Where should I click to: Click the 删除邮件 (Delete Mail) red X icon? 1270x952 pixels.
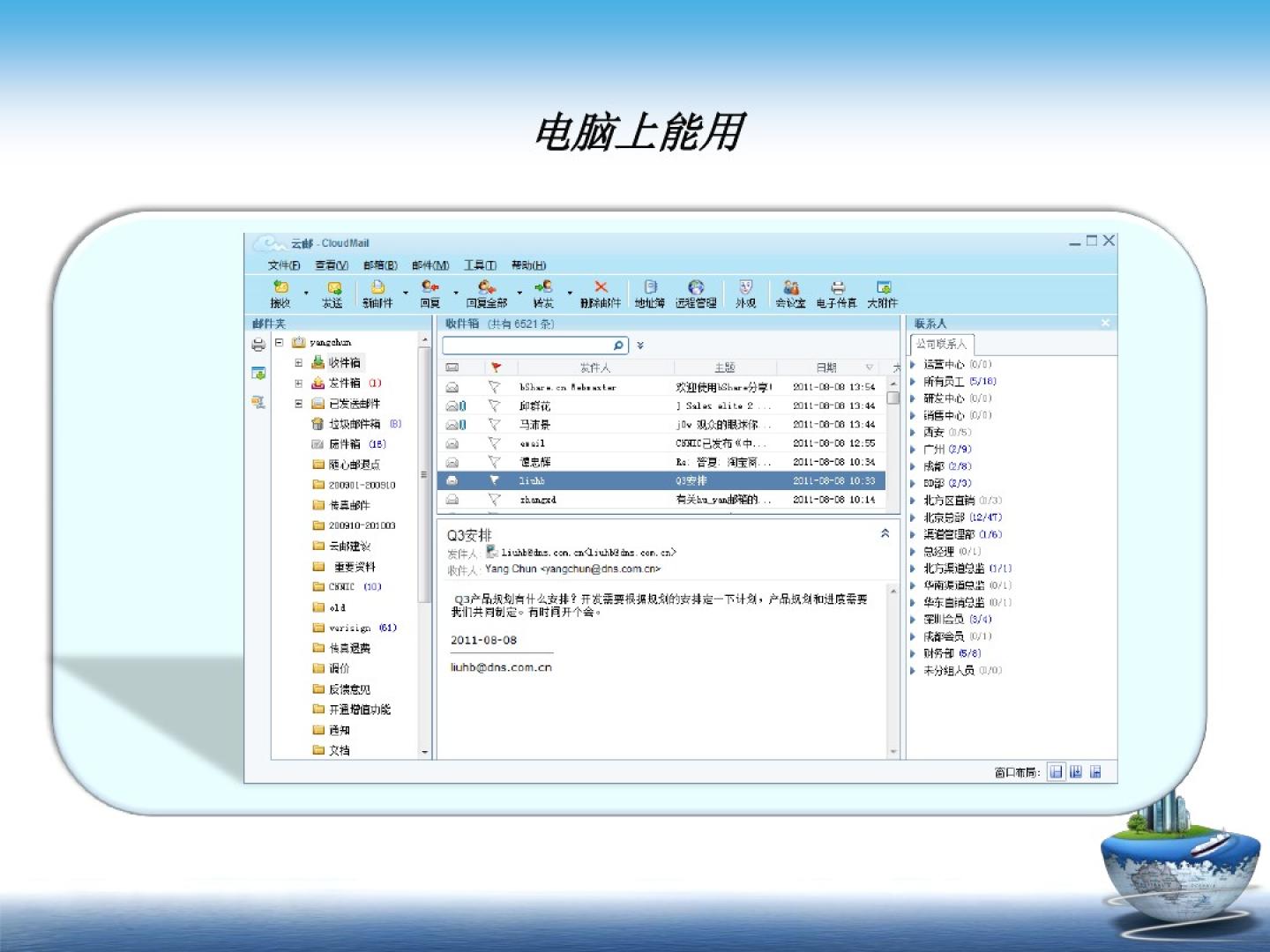pyautogui.click(x=601, y=287)
